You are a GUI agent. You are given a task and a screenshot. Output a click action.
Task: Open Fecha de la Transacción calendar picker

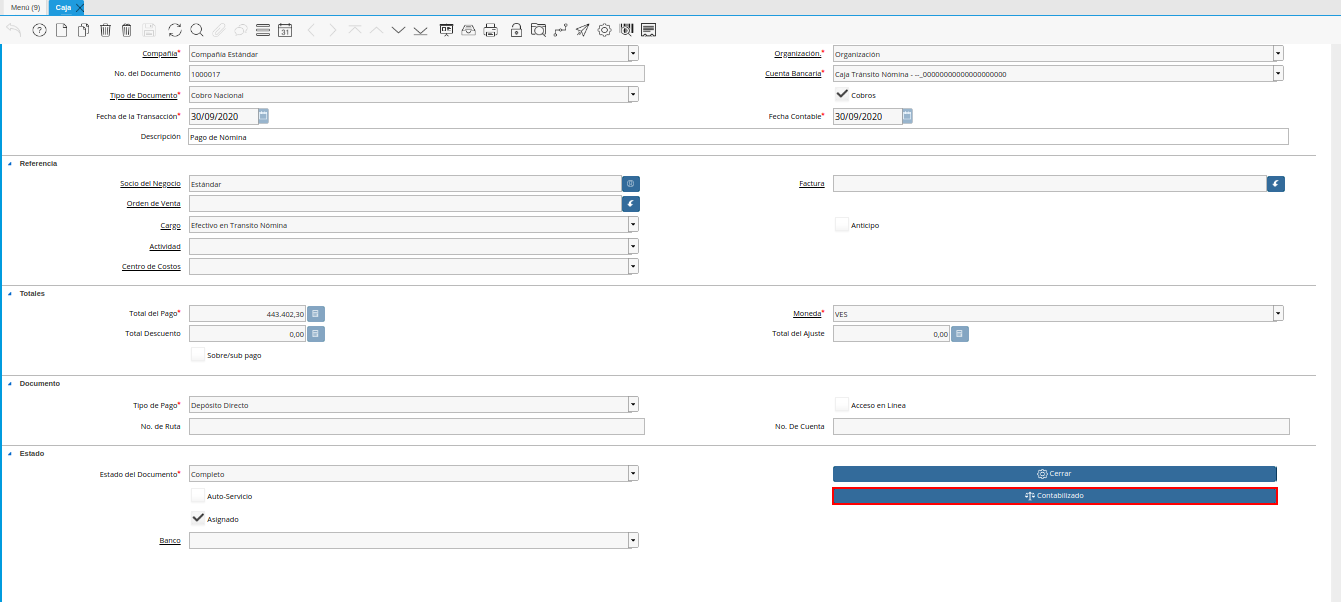click(x=263, y=116)
